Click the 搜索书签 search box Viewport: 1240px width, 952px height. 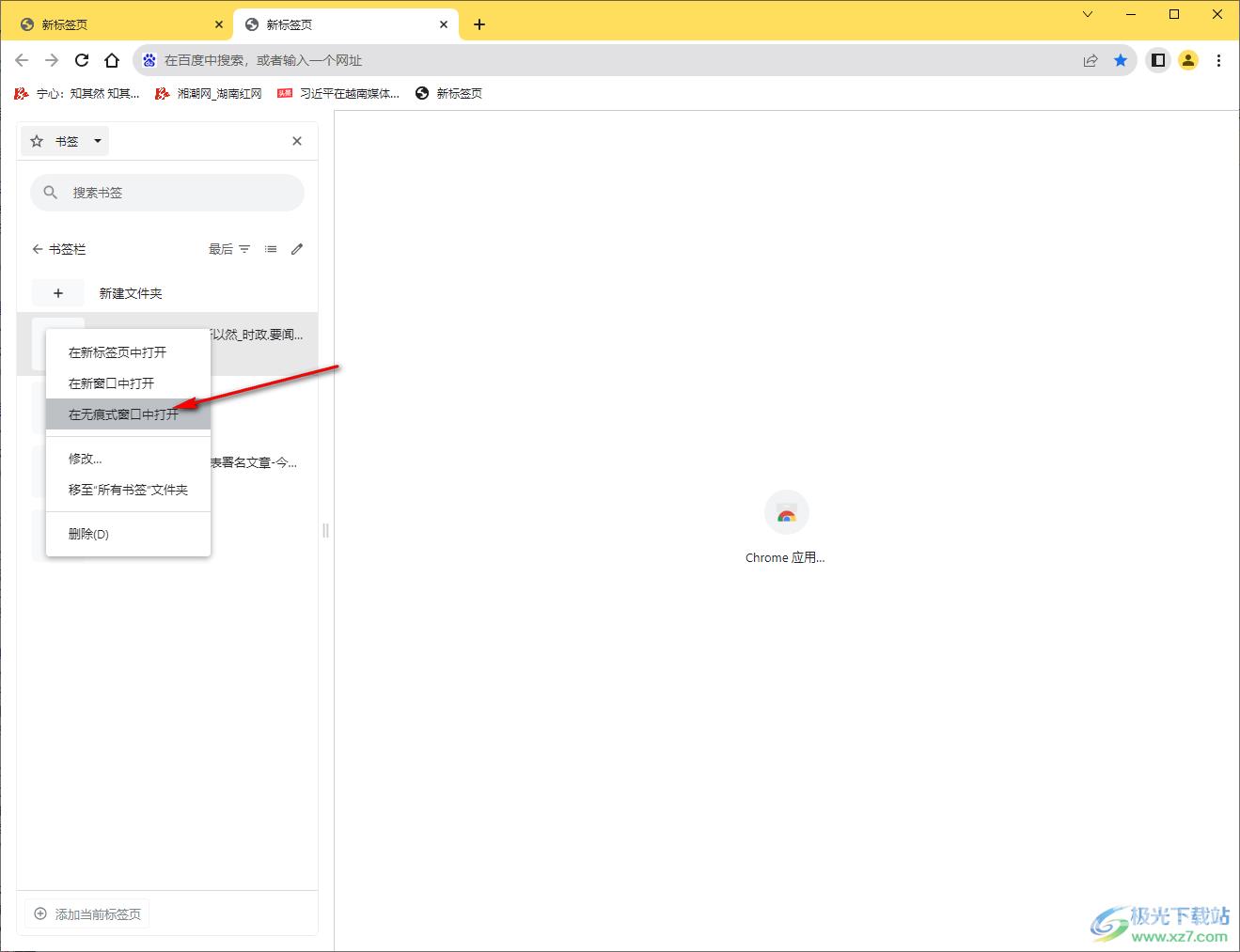tap(167, 193)
